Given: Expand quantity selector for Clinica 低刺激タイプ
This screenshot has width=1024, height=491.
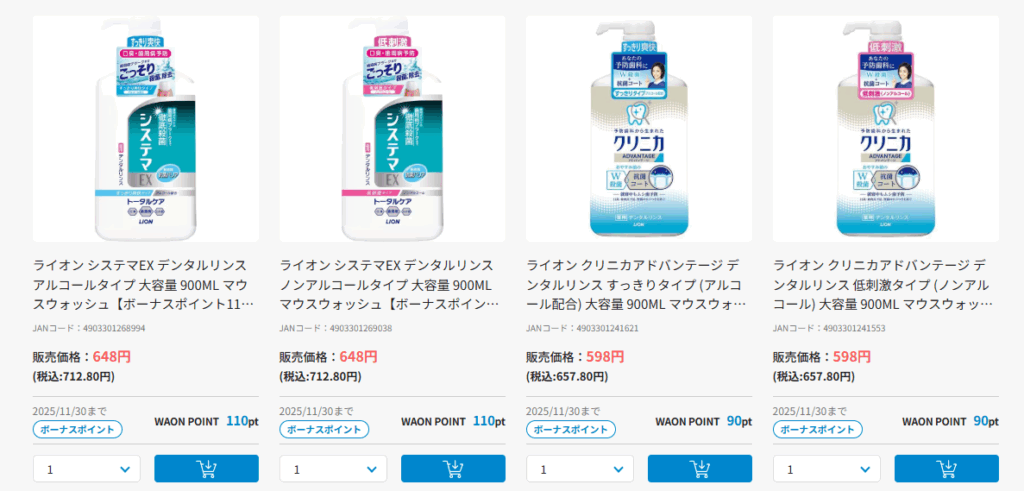Looking at the screenshot, I should (x=827, y=469).
